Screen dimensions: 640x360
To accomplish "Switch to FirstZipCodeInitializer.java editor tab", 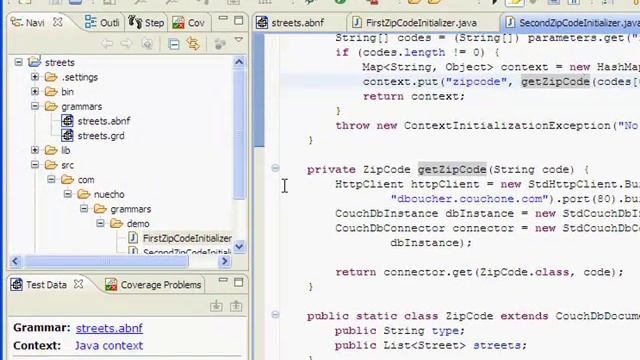I will [414, 22].
